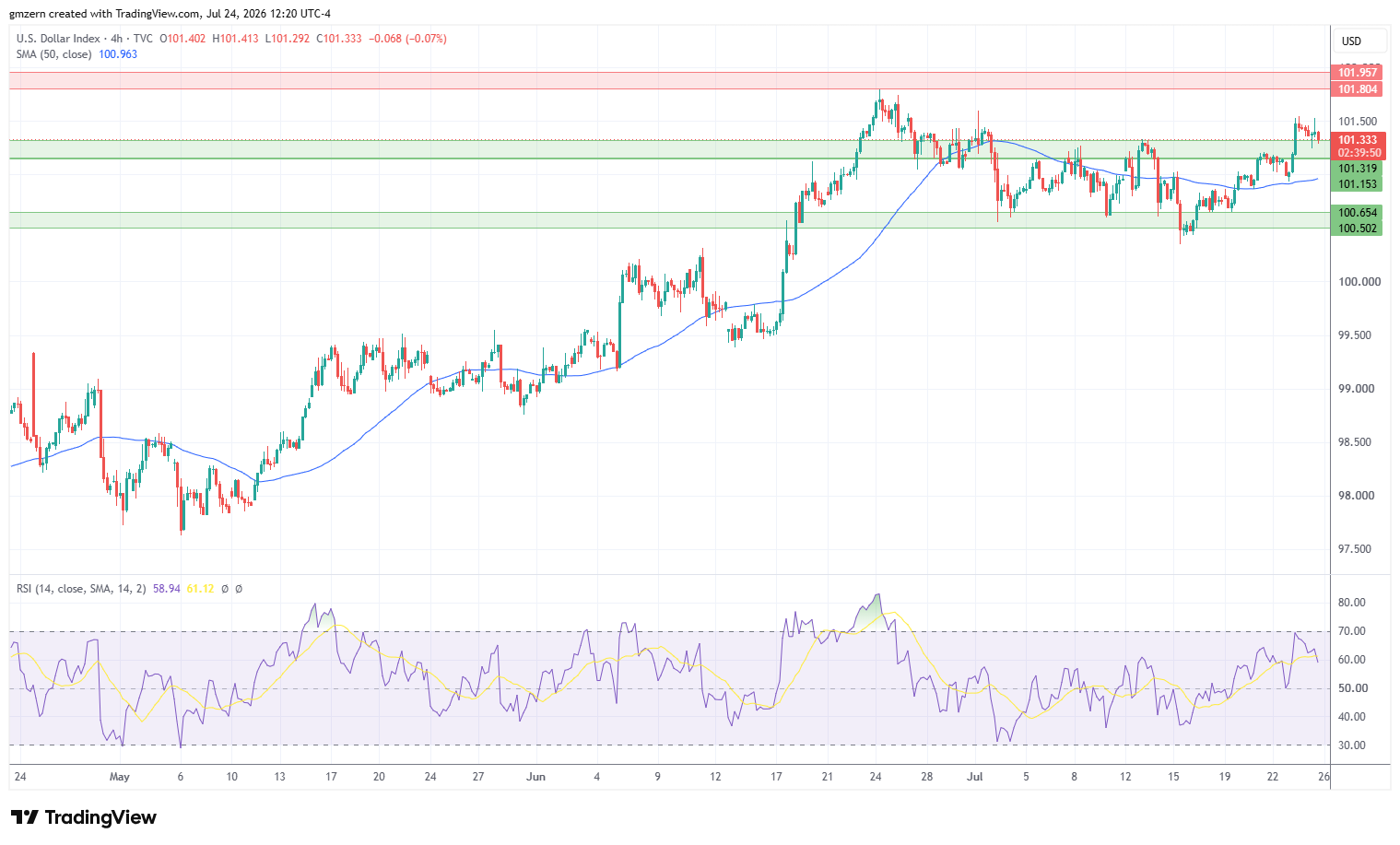Click the May label on time axis

pos(120,777)
